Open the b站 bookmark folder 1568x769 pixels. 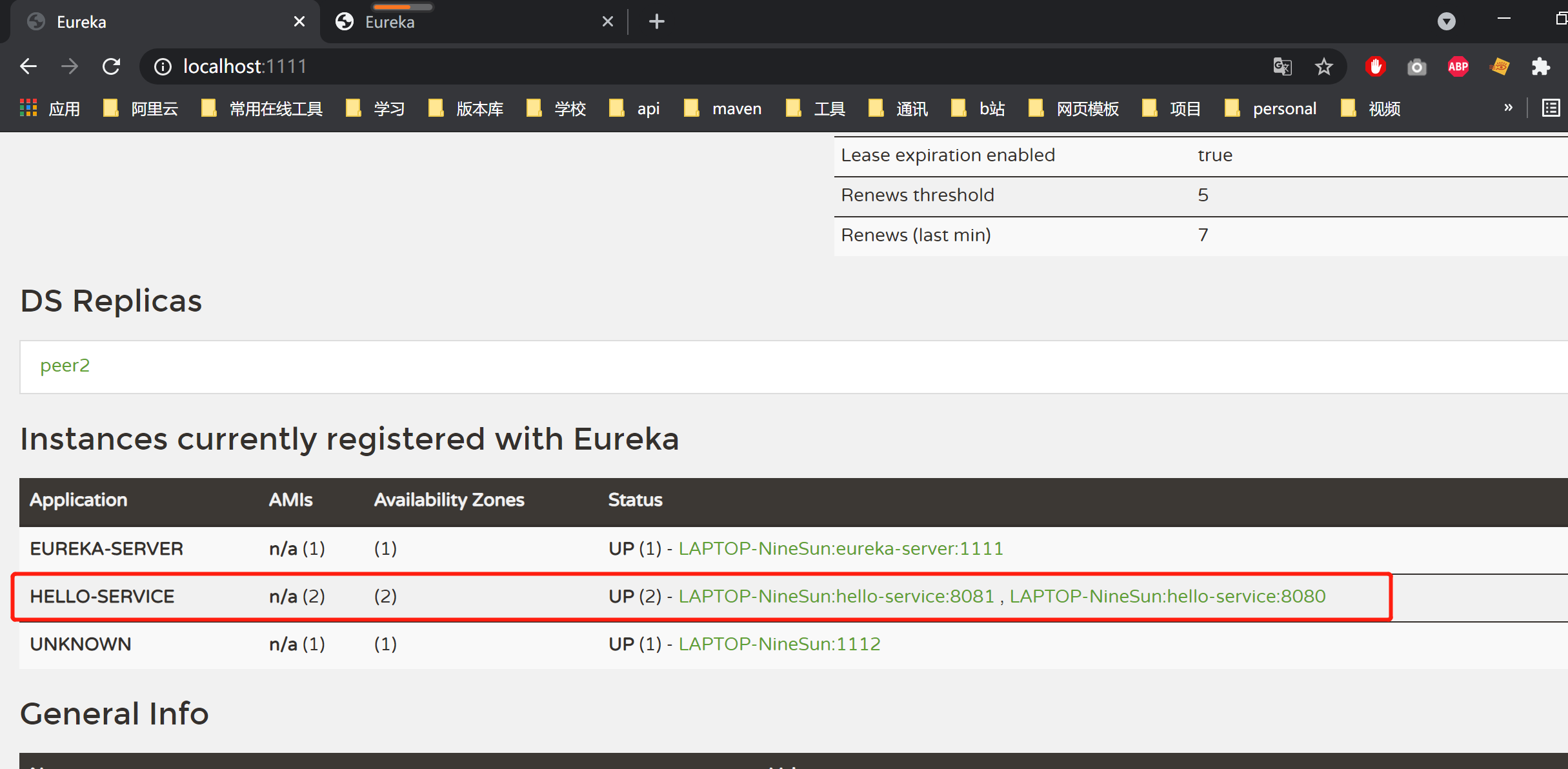click(x=978, y=108)
